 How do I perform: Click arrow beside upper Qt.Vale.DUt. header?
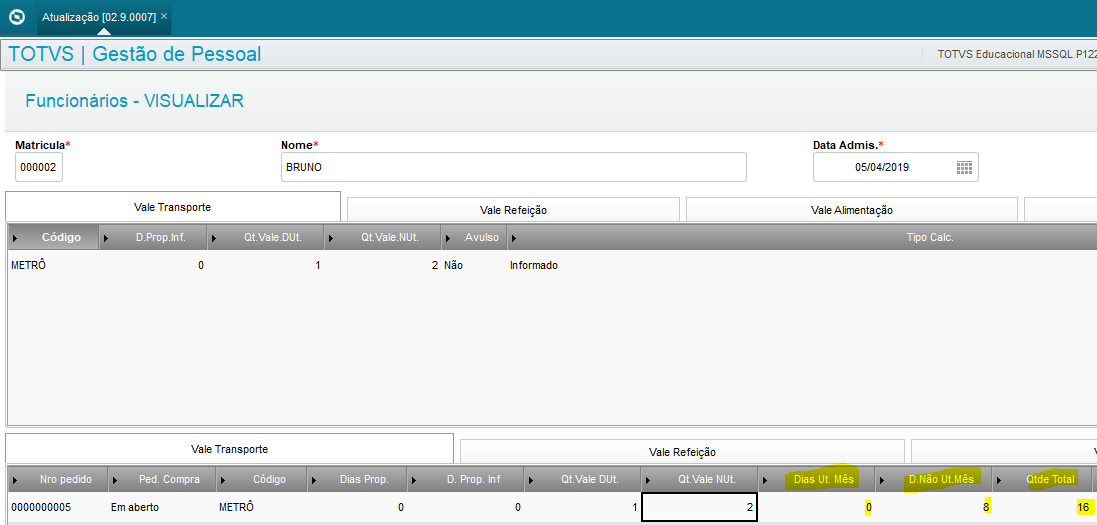tap(214, 239)
